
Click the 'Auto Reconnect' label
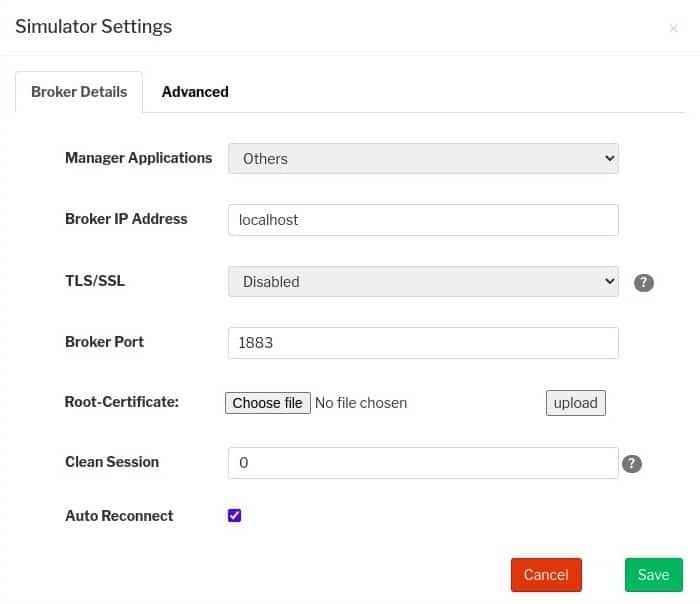(119, 516)
